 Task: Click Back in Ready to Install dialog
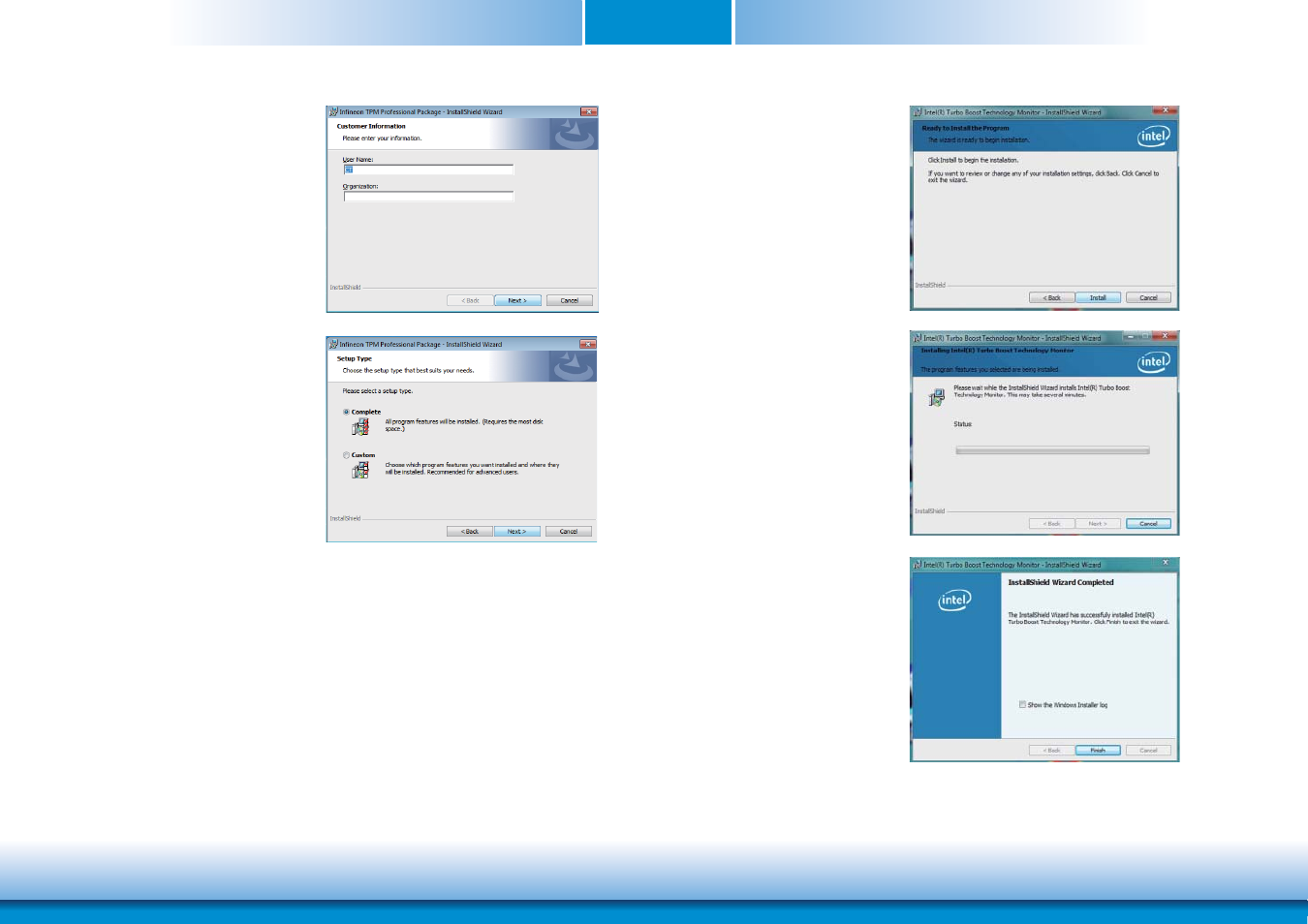pos(1051,297)
